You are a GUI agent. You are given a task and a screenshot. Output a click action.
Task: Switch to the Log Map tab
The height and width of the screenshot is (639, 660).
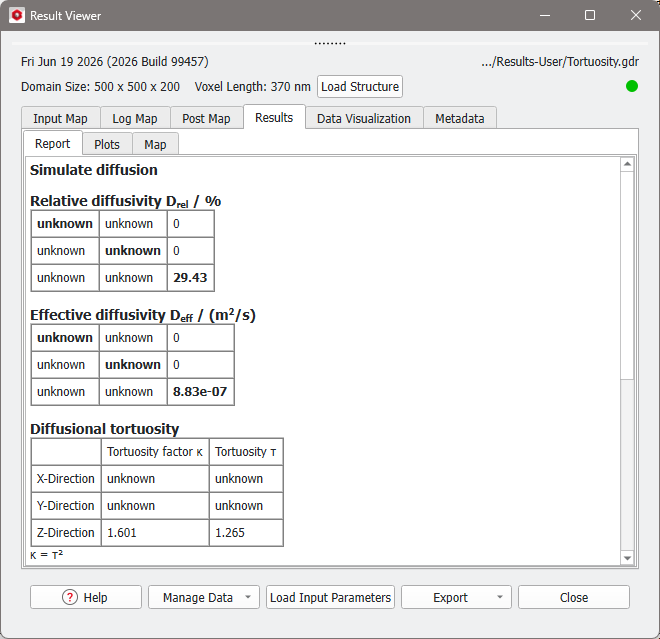135,118
